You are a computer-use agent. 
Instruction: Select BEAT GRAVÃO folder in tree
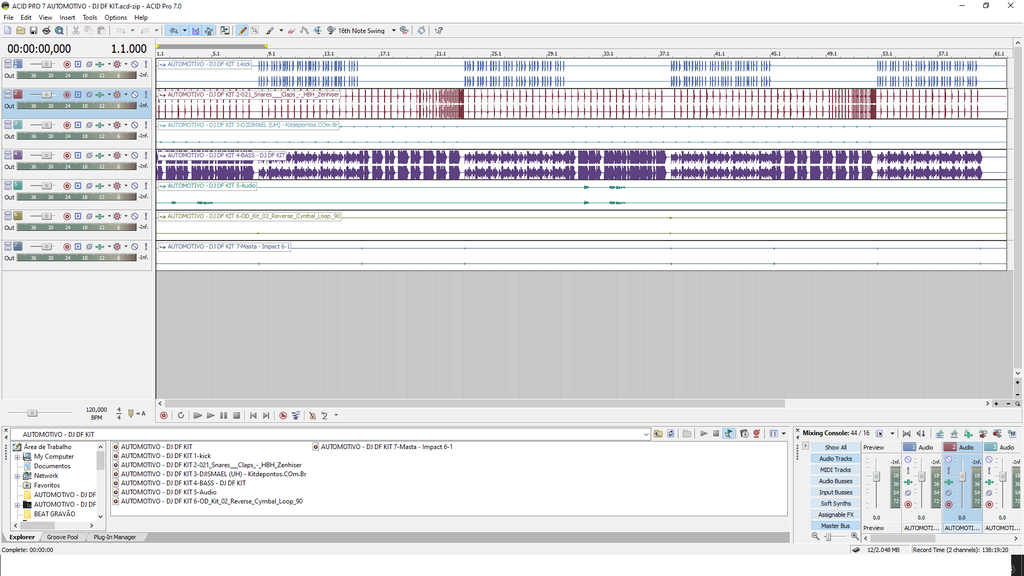54,514
